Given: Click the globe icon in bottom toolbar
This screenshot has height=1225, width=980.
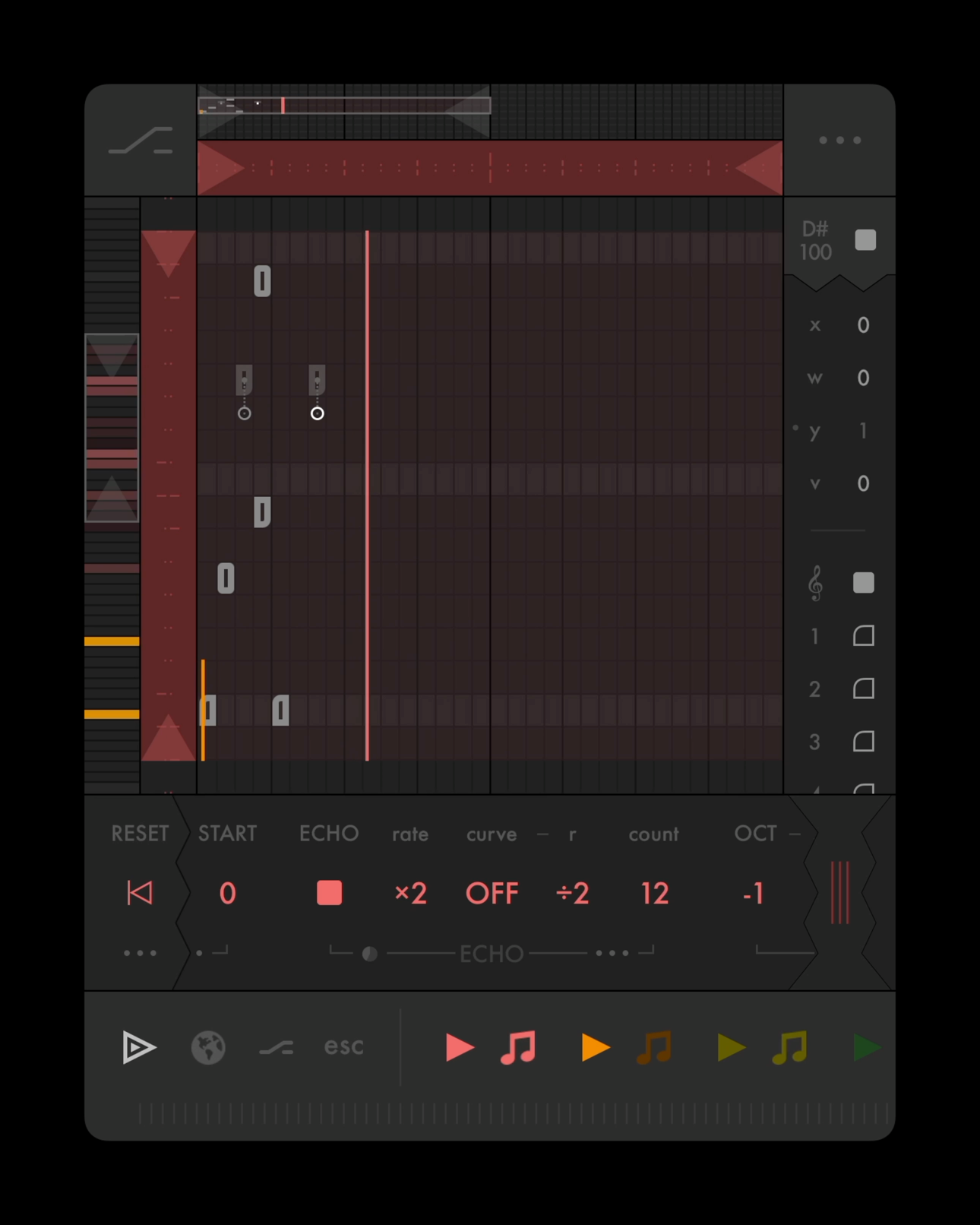Looking at the screenshot, I should pyautogui.click(x=208, y=1047).
